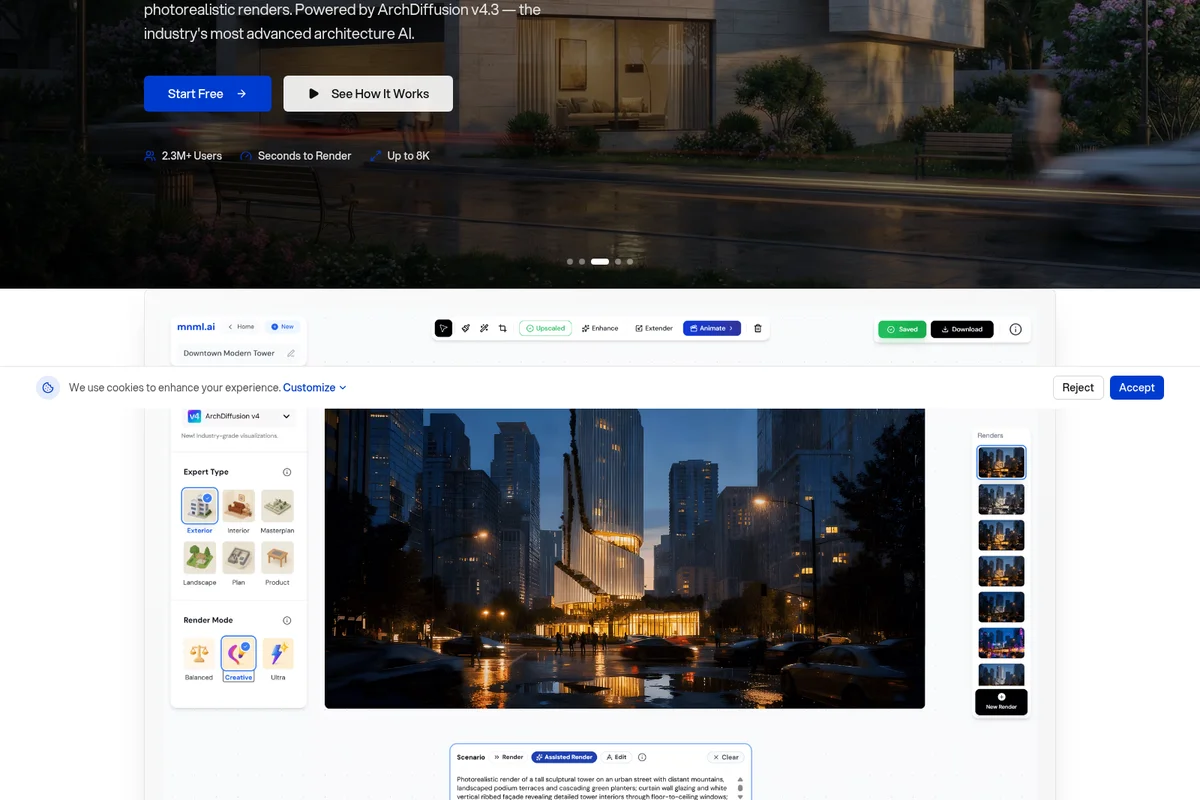Select the arrow selection tool in the toolbar
This screenshot has width=1200, height=800.
pos(444,328)
